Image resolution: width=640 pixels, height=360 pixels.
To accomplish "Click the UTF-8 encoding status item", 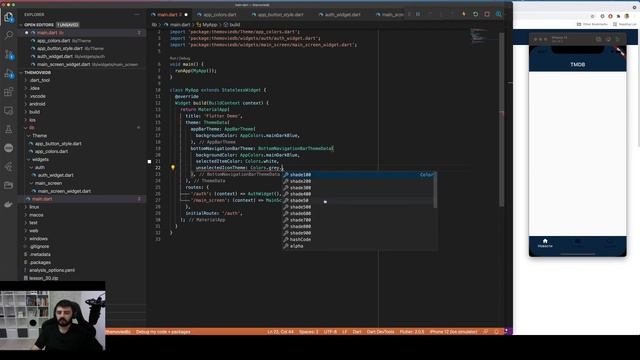I will (x=330, y=332).
